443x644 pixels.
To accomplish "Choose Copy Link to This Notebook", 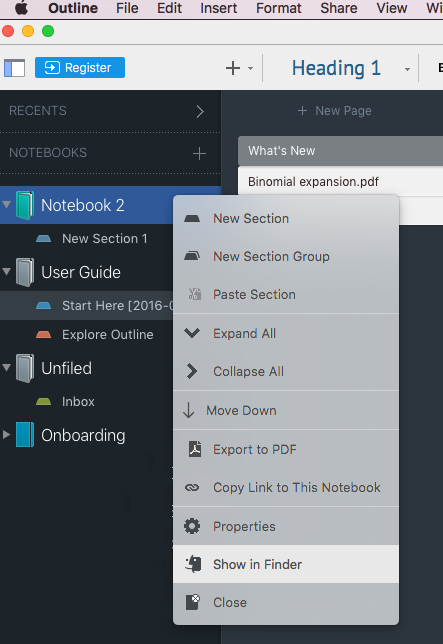I will [x=286, y=488].
